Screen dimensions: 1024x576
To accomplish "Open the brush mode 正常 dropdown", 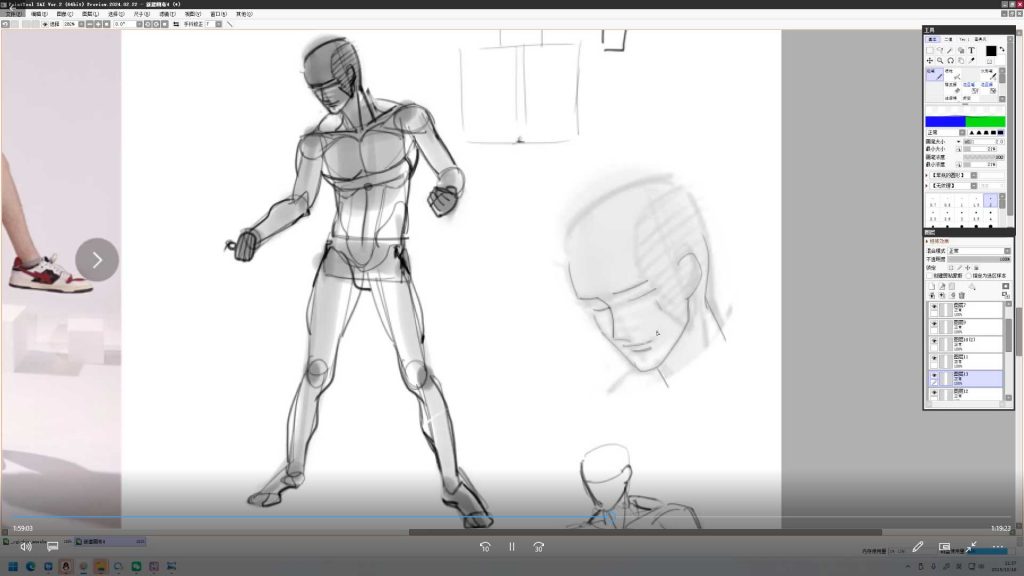I will (944, 132).
